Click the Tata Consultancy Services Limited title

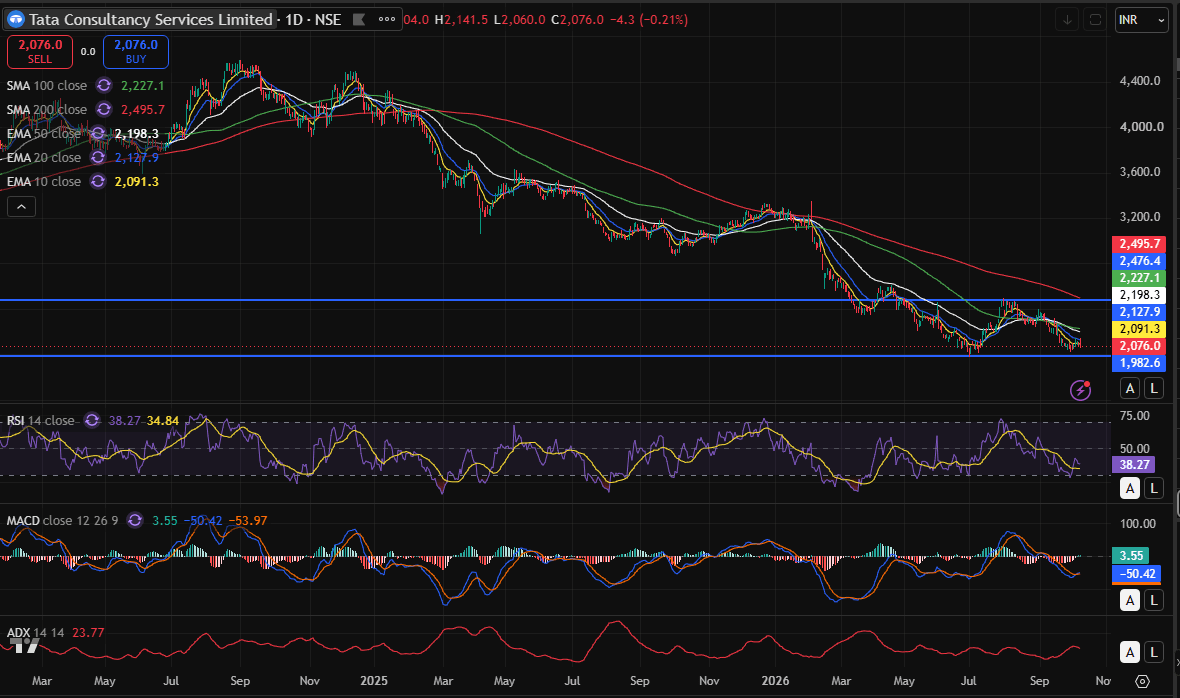151,20
